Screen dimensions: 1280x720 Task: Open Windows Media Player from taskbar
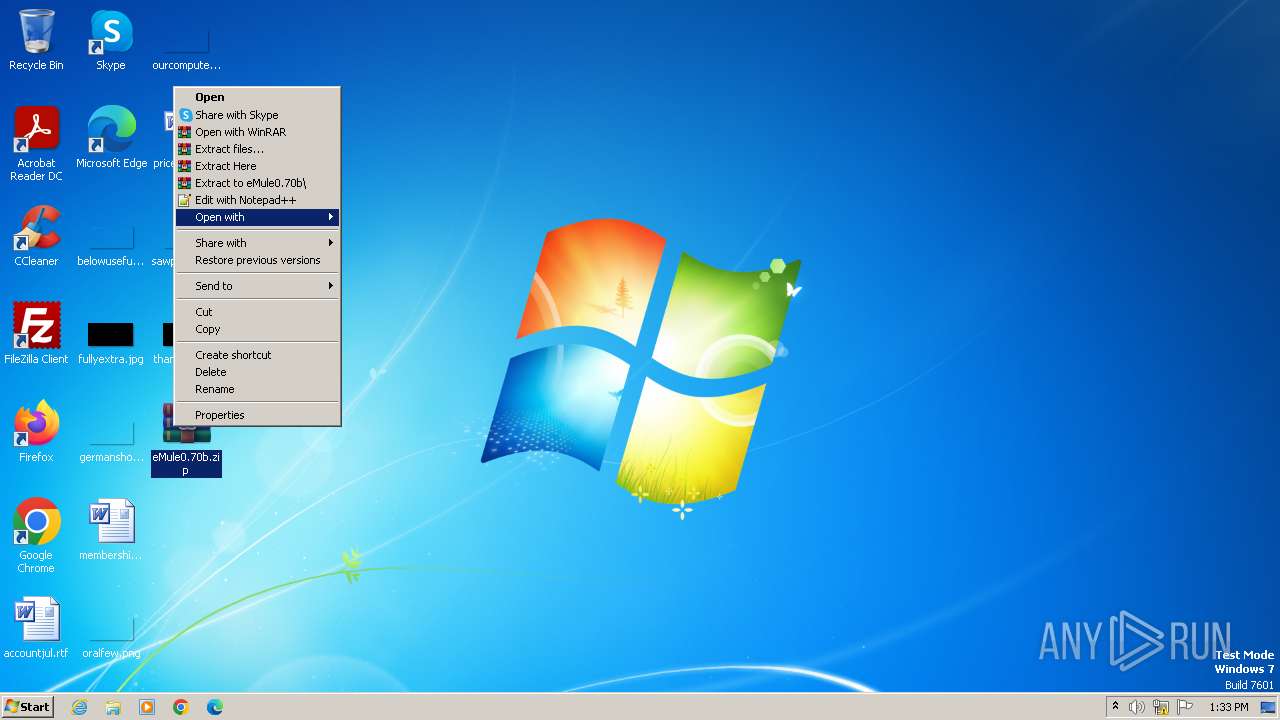click(x=147, y=707)
